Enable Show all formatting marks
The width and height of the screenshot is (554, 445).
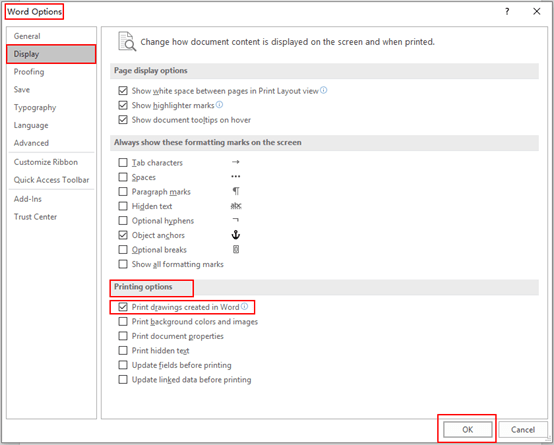(123, 264)
